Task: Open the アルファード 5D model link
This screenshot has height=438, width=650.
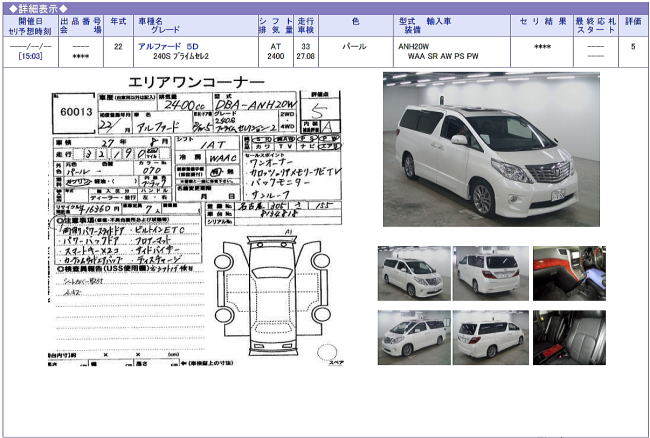Action: tap(168, 46)
